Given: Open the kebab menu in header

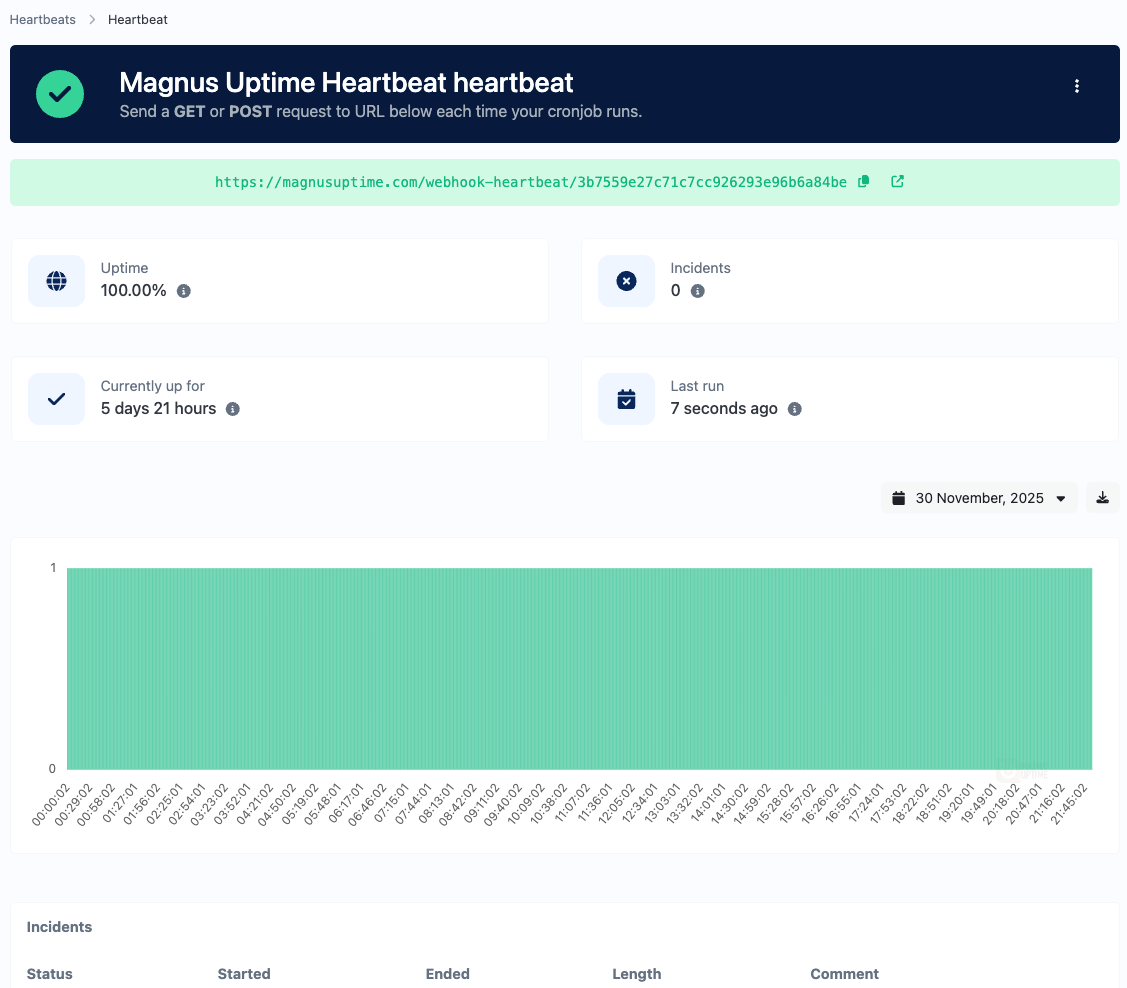Looking at the screenshot, I should (x=1077, y=86).
